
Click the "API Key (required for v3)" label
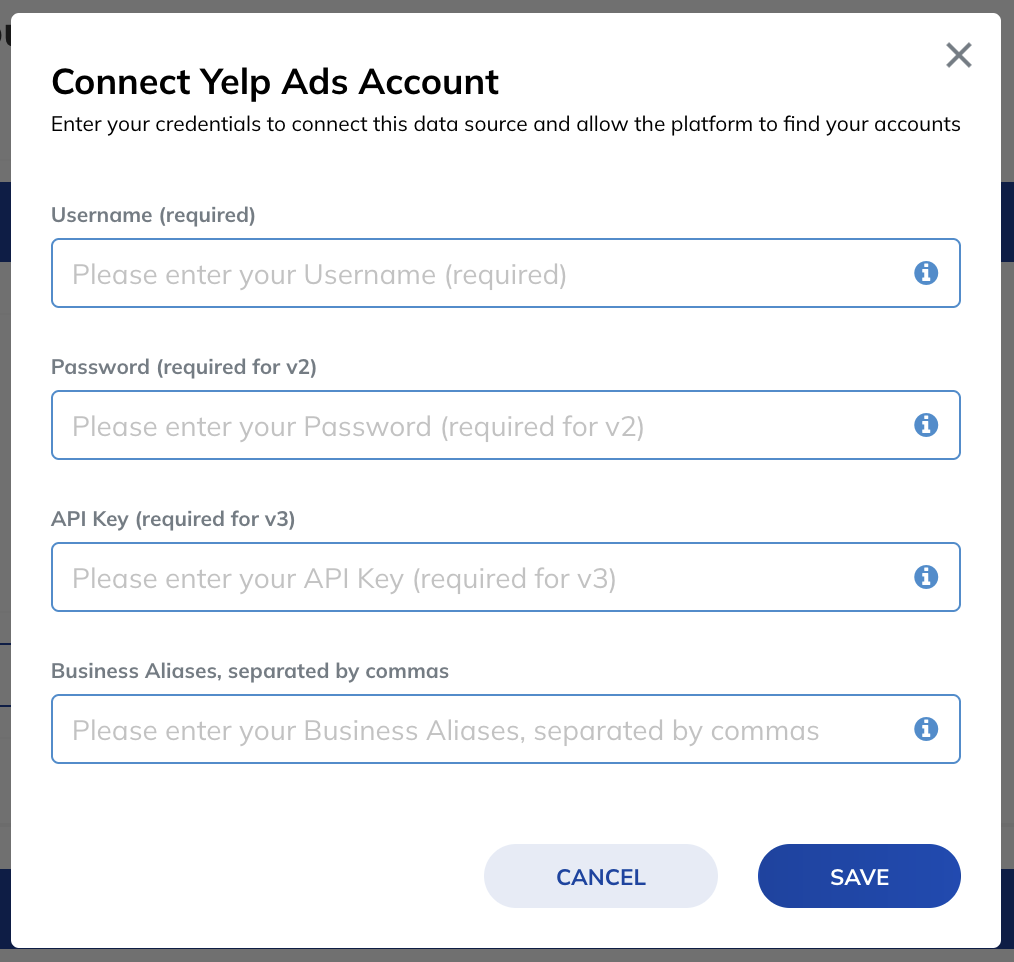point(173,518)
